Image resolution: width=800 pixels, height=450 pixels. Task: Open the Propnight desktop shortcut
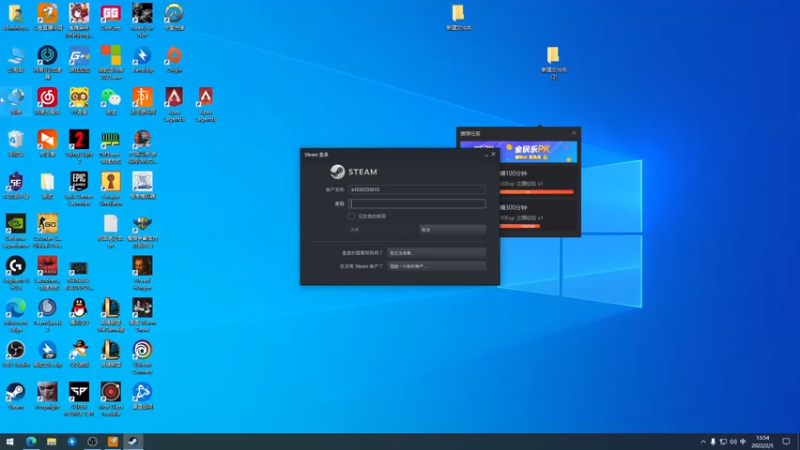click(47, 396)
